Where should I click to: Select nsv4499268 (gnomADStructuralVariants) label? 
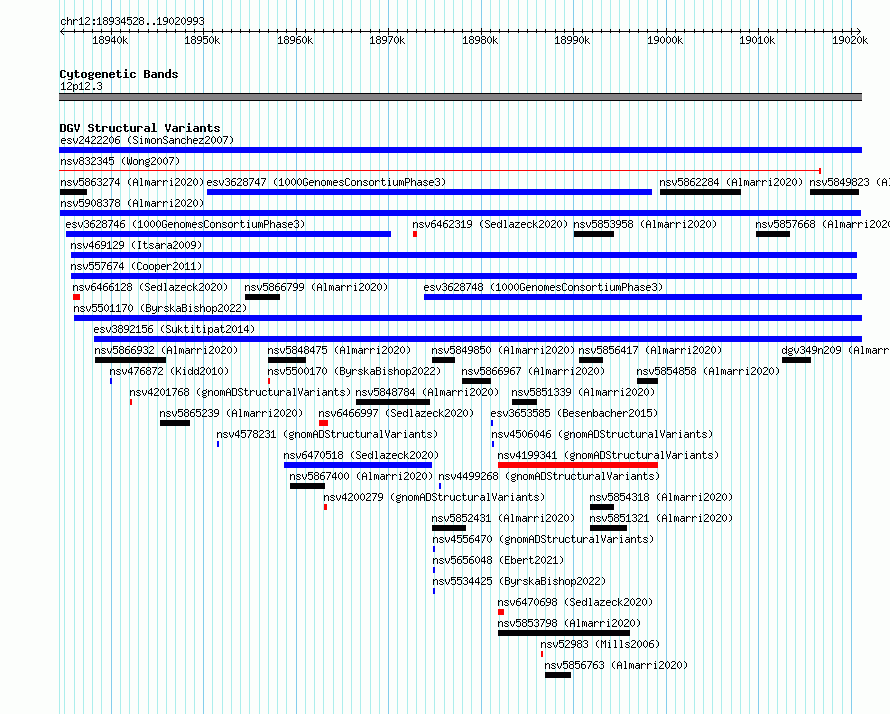(549, 476)
